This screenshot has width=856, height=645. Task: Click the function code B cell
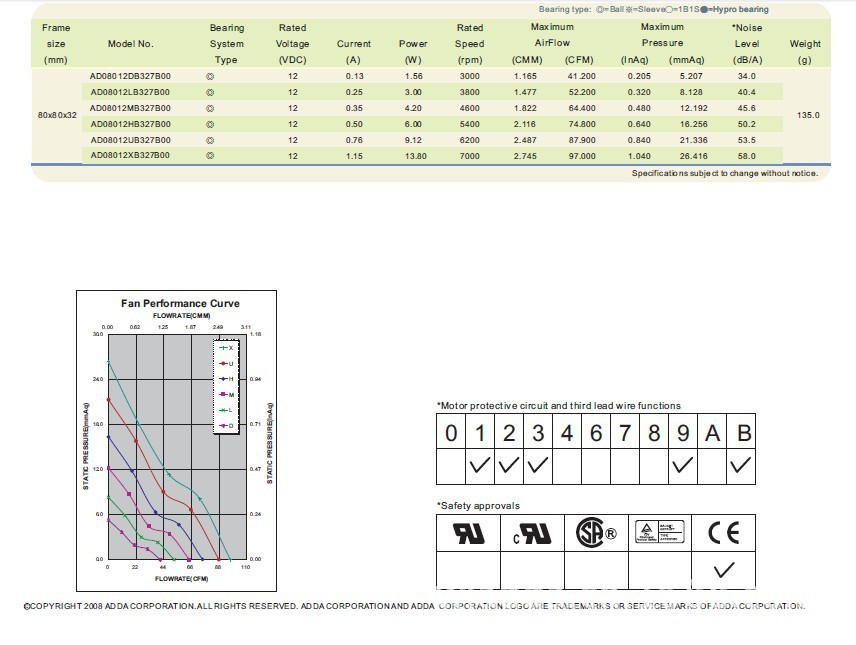tap(741, 433)
